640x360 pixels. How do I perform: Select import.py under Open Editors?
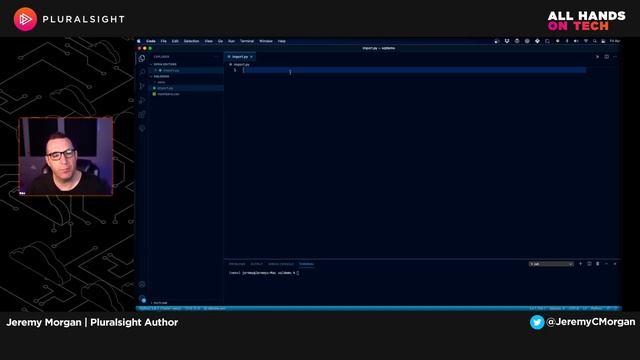pos(171,70)
